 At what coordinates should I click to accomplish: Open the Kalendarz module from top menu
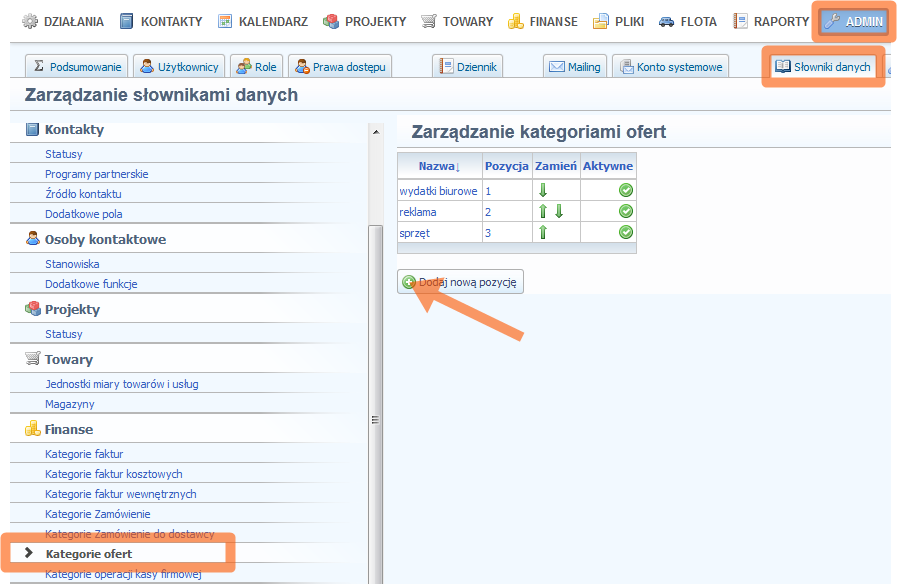[x=265, y=21]
